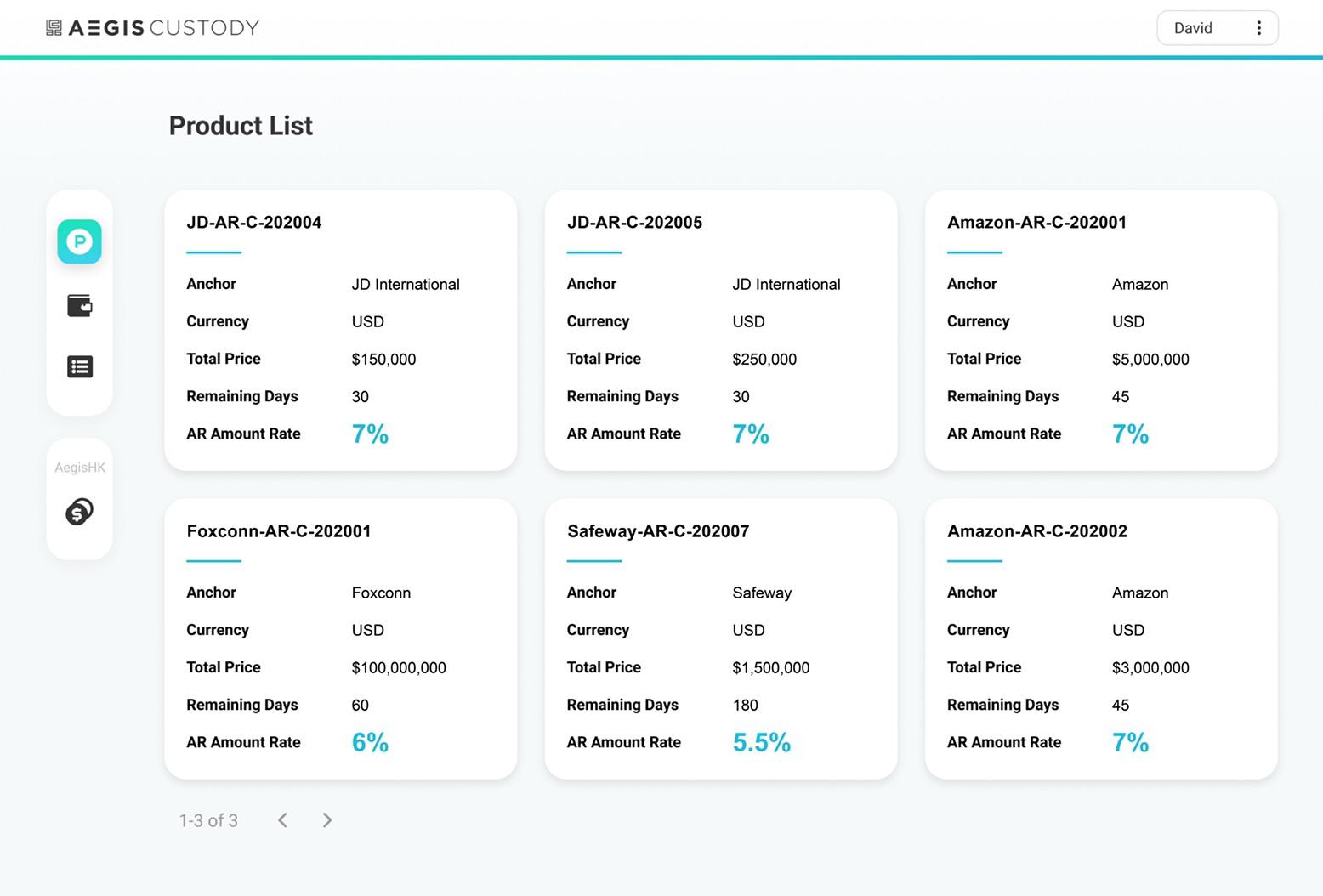Image resolution: width=1323 pixels, height=896 pixels.
Task: Click the $100,000,000 total price value
Action: pos(399,668)
